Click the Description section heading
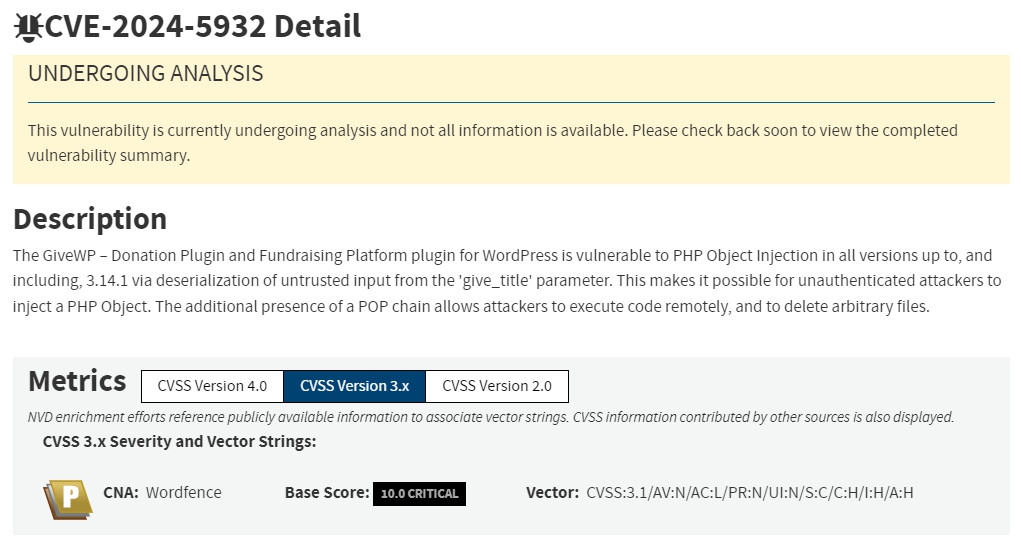 tap(90, 219)
